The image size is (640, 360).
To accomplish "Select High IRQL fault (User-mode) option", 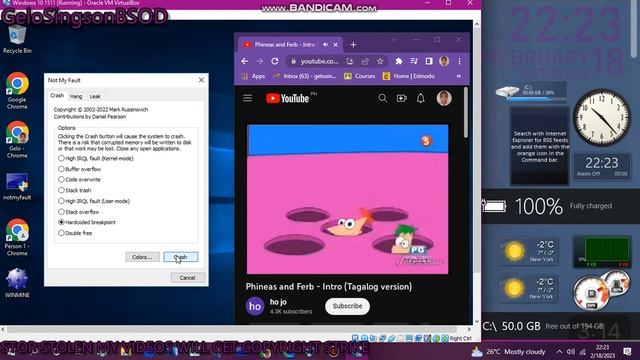I will pos(94,201).
